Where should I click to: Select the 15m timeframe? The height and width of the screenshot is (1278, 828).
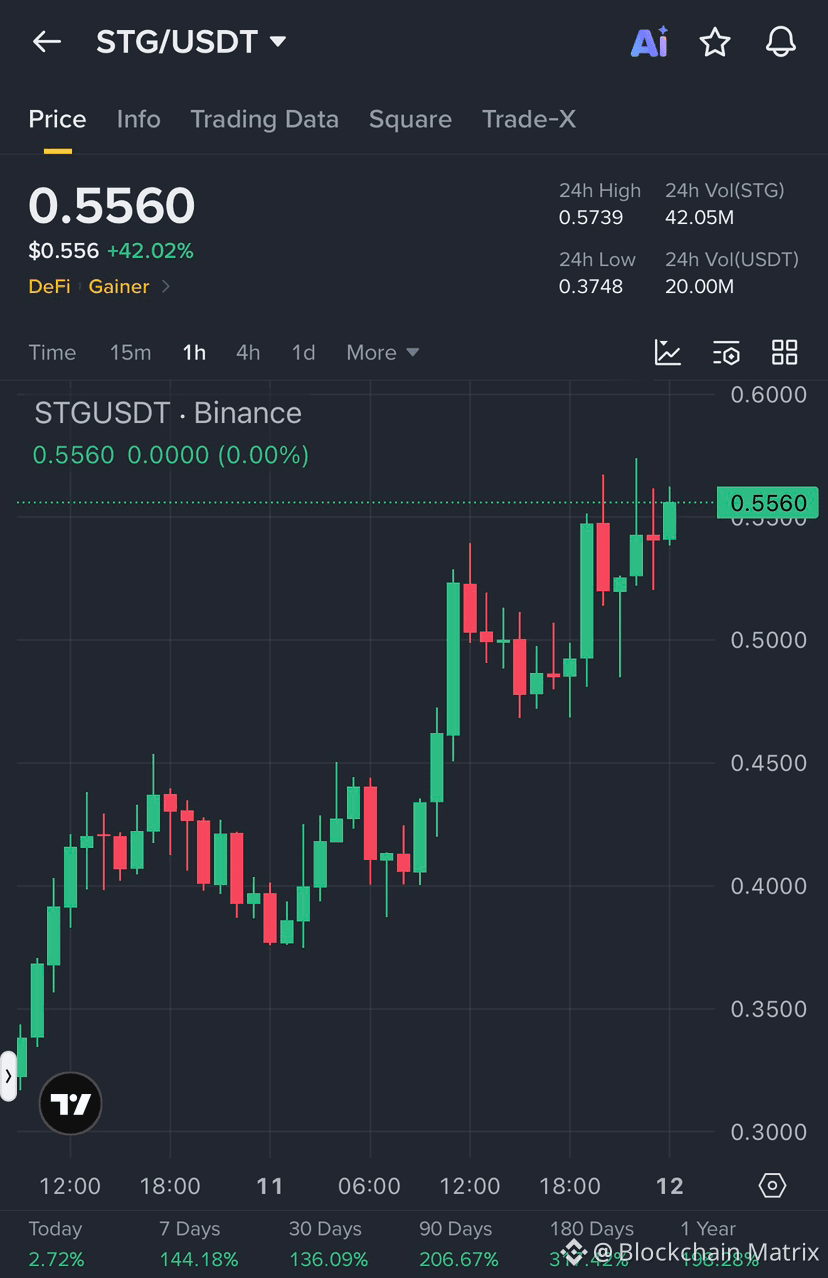pos(130,352)
